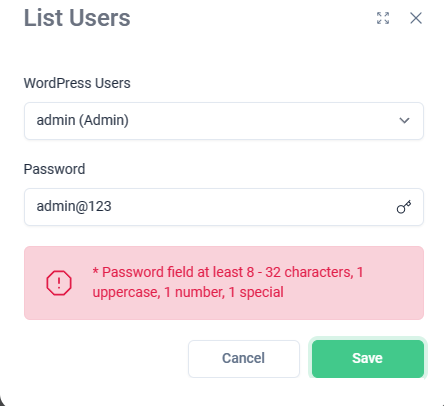Click the 'List Users' dialog title
Viewport: 444px width, 406px height.
(x=77, y=18)
